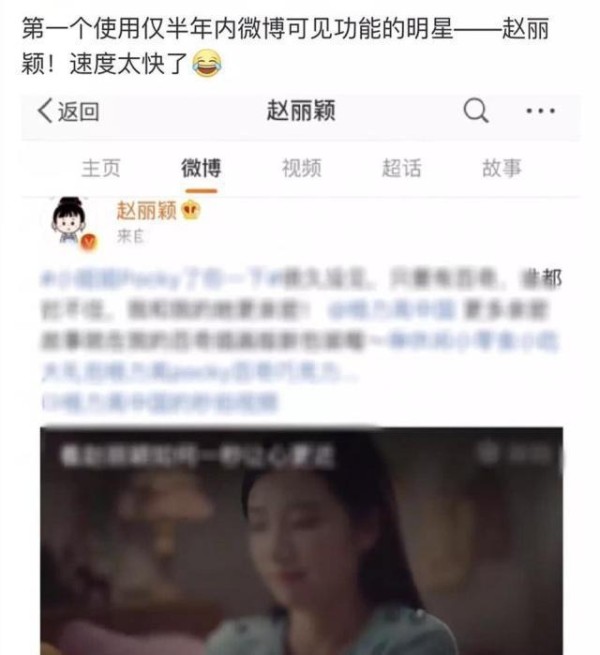Tap the post source text under username
600x655 pixels.
130,236
